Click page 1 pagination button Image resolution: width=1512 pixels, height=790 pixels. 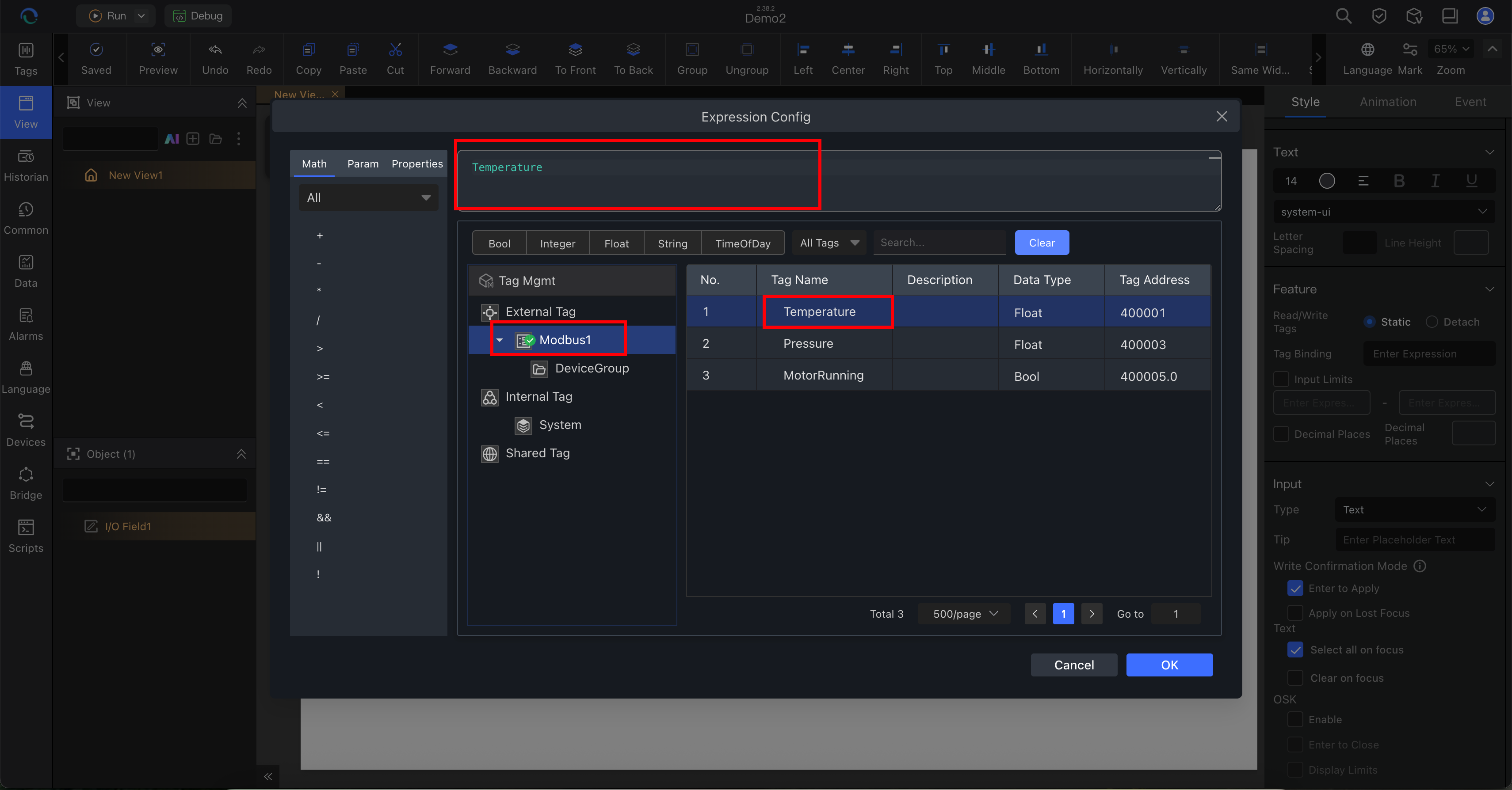1063,613
